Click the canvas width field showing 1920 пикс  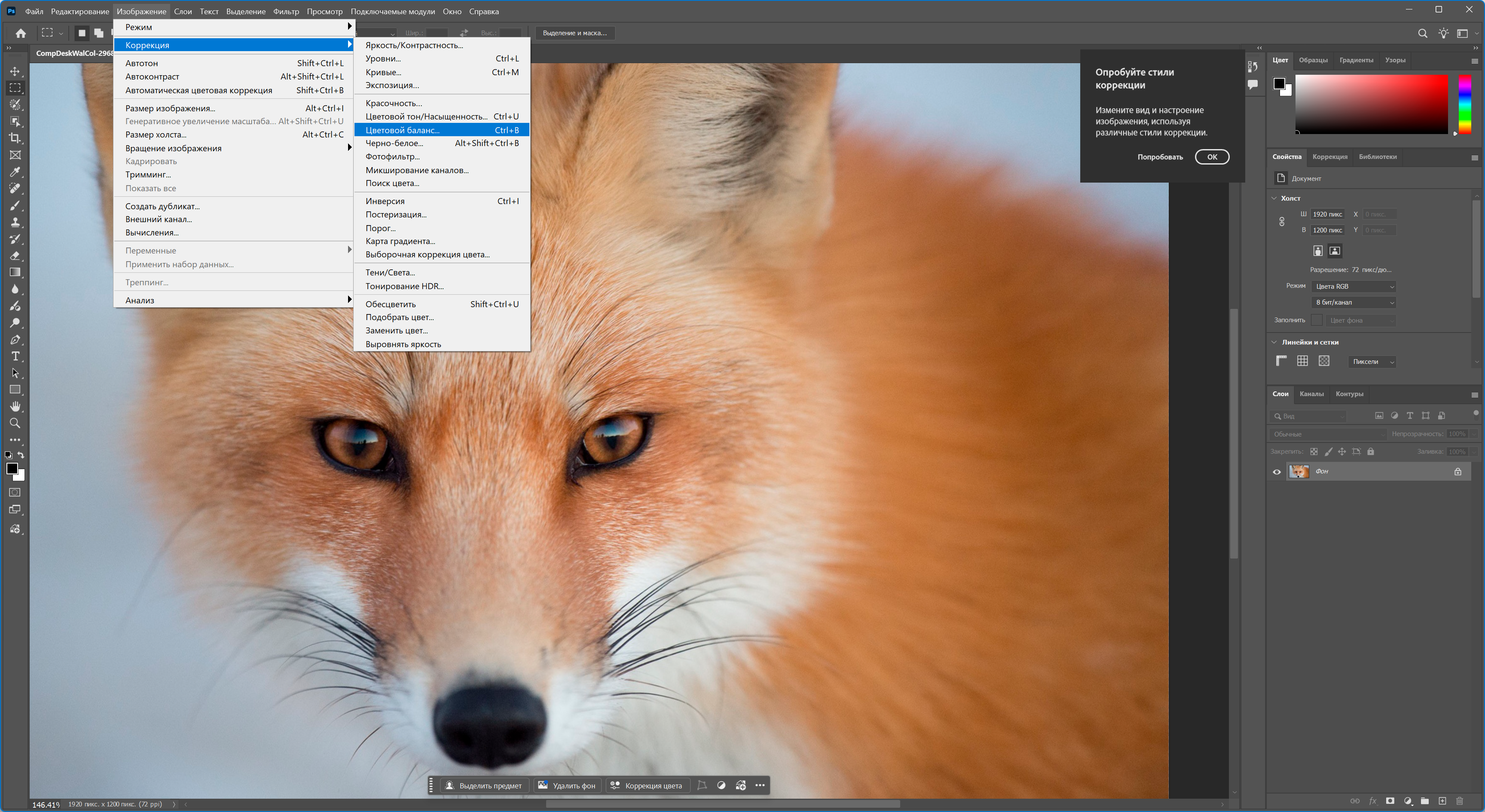[1327, 214]
